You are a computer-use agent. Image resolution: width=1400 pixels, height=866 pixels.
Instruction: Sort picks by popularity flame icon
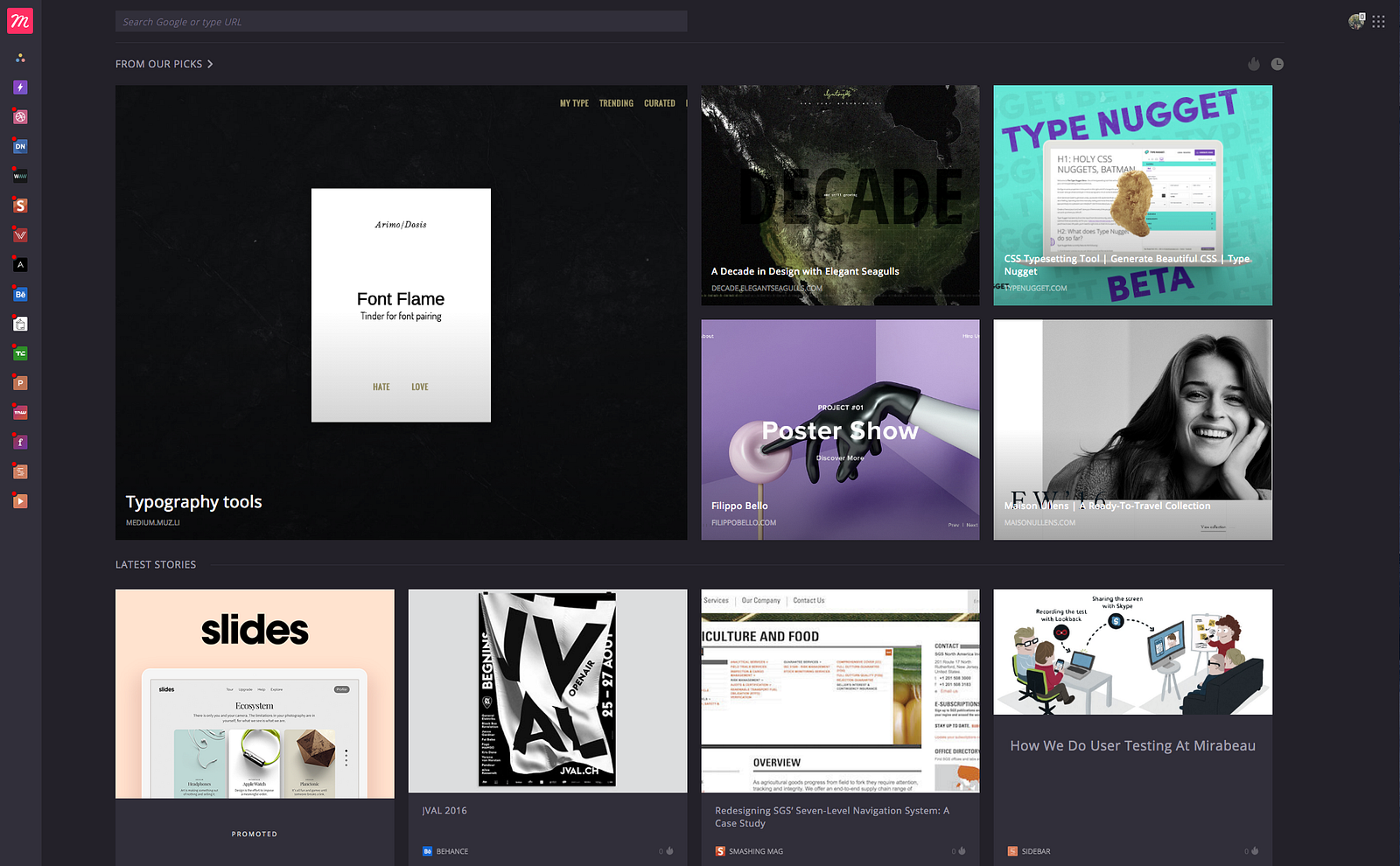click(x=1254, y=64)
